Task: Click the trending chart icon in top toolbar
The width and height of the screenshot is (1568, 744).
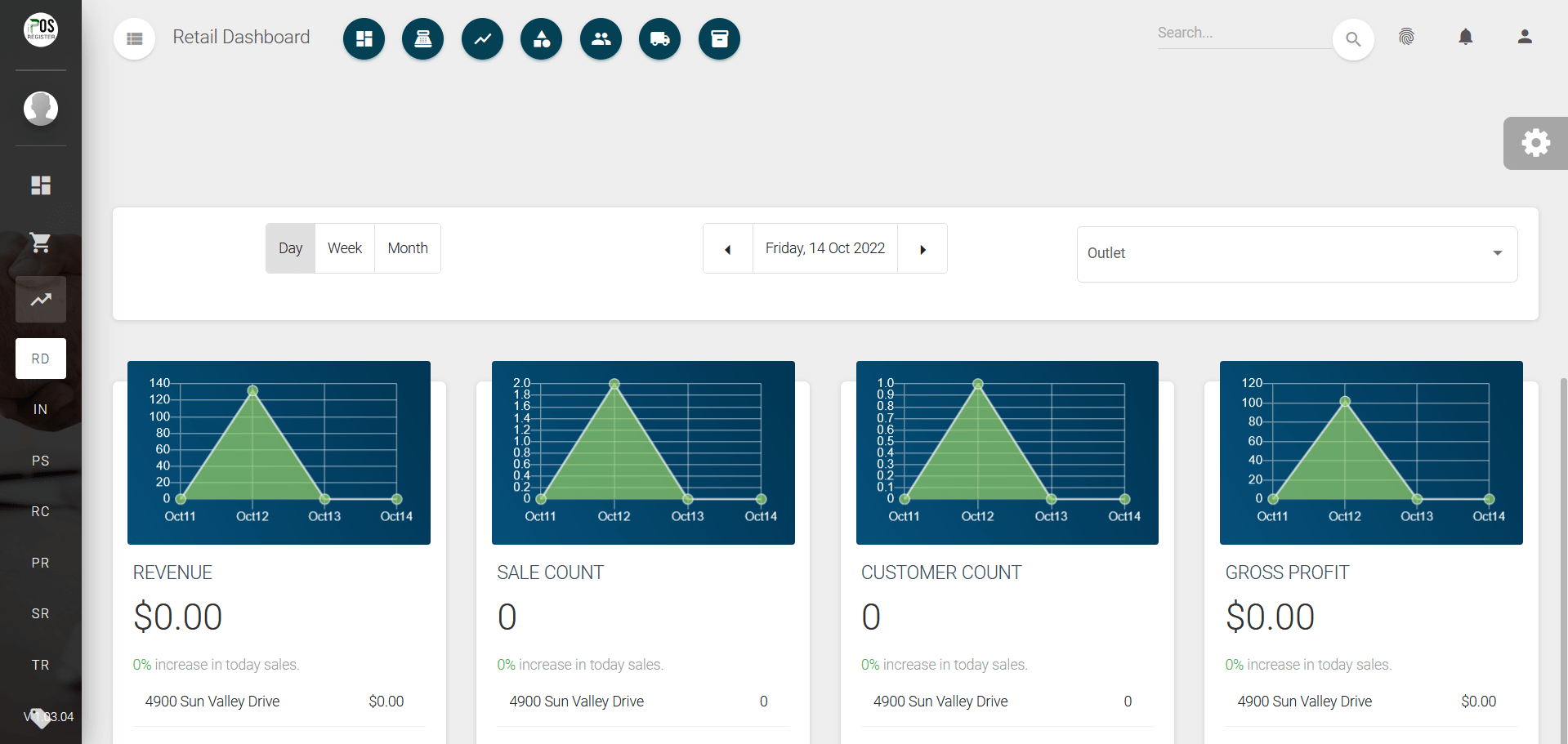Action: click(482, 38)
